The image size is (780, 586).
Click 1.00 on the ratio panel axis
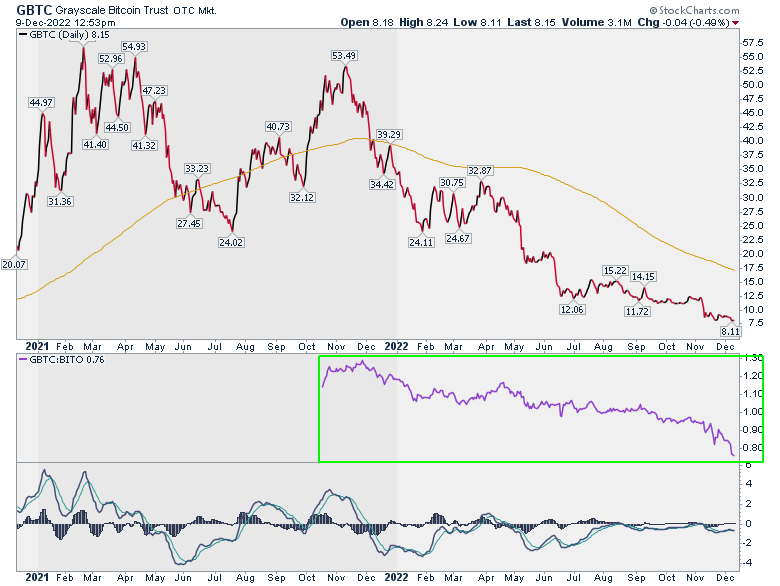pos(753,412)
